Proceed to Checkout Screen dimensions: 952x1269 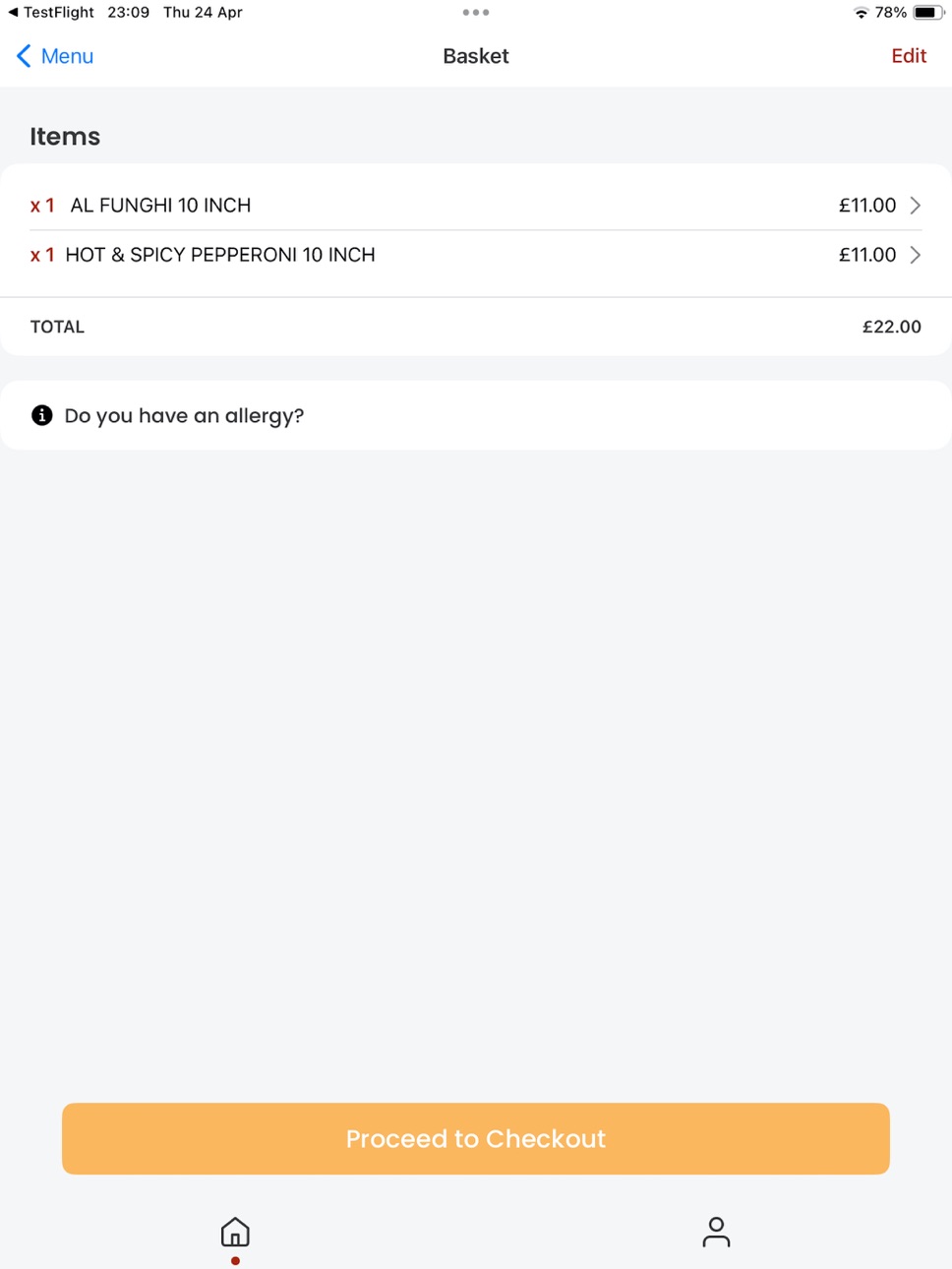tap(476, 1138)
